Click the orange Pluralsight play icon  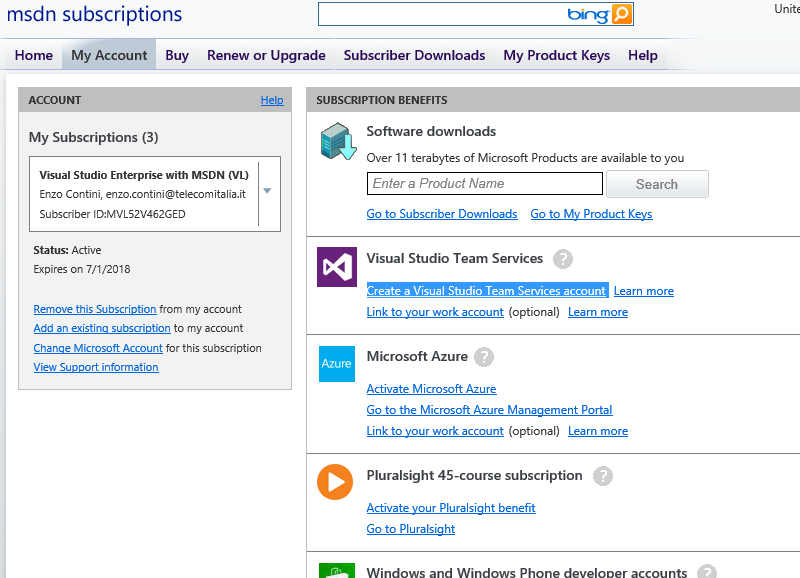coord(335,482)
